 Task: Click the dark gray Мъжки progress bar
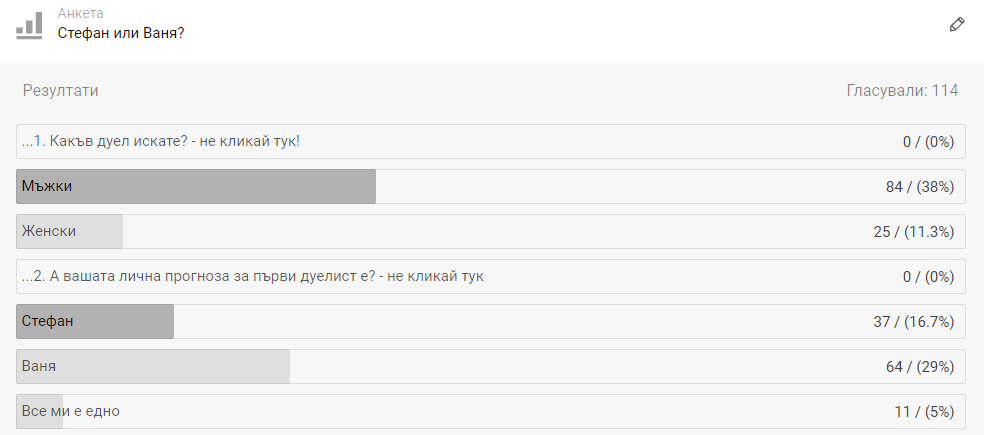(196, 186)
